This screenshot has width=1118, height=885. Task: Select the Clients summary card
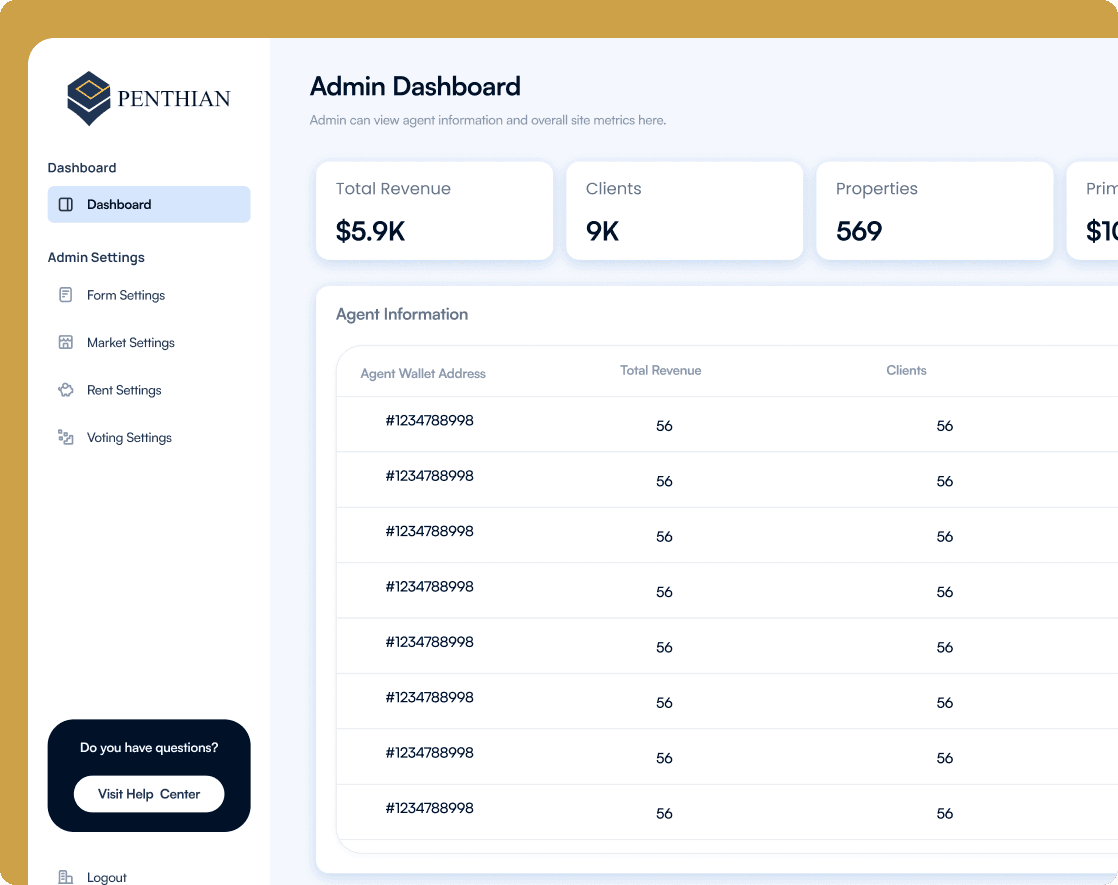click(684, 211)
